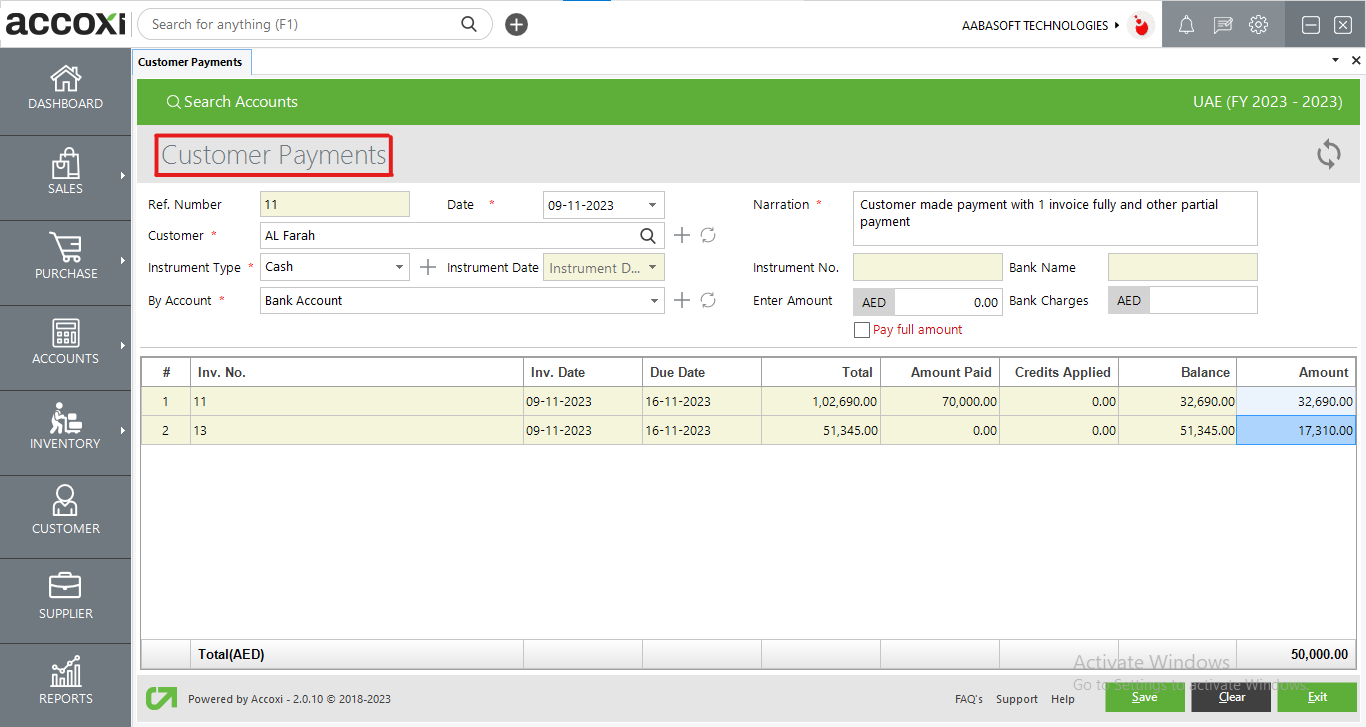
Task: Switch to the Customer Payments tab
Action: tap(191, 61)
